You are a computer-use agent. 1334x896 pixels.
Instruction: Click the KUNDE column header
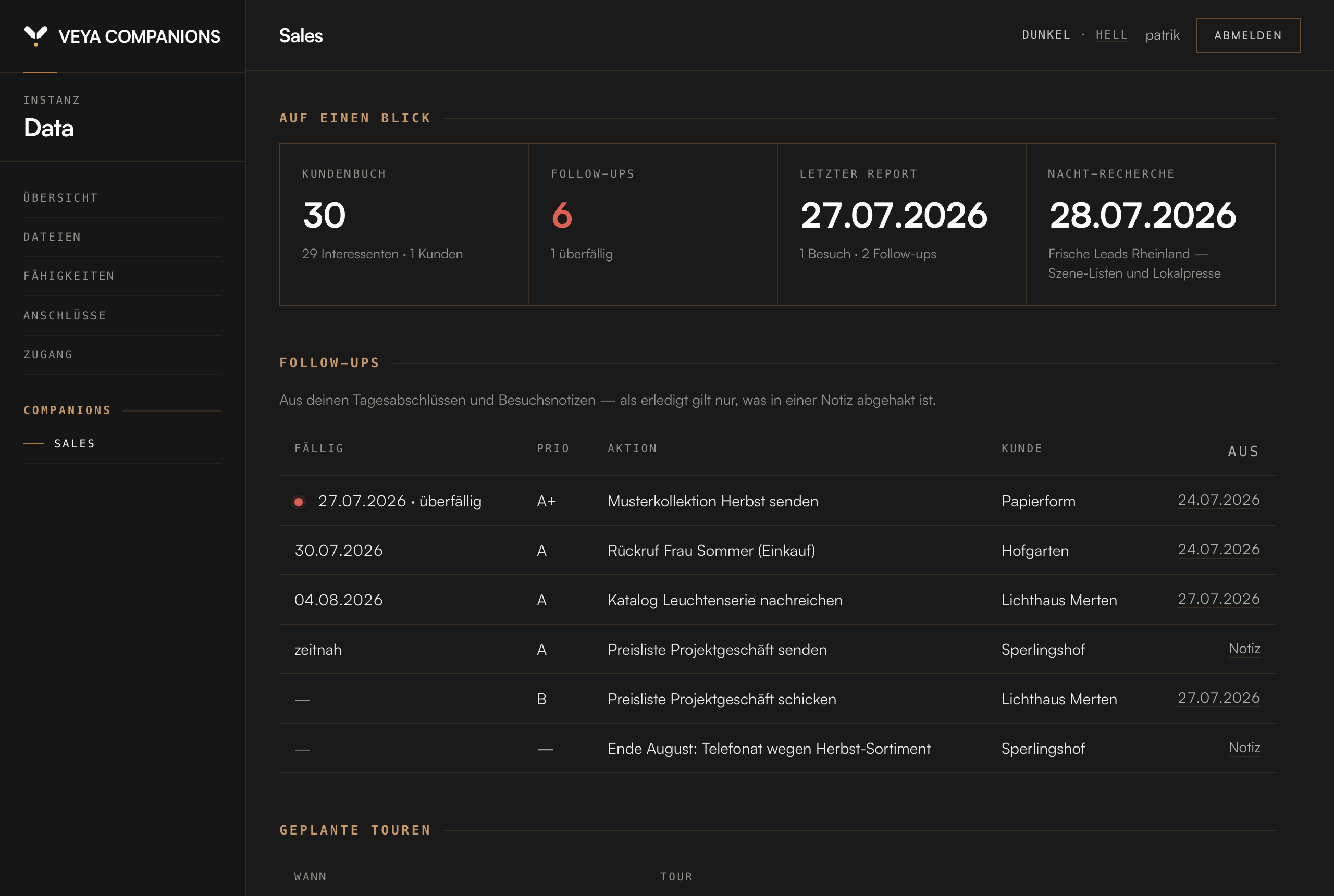(x=1022, y=449)
